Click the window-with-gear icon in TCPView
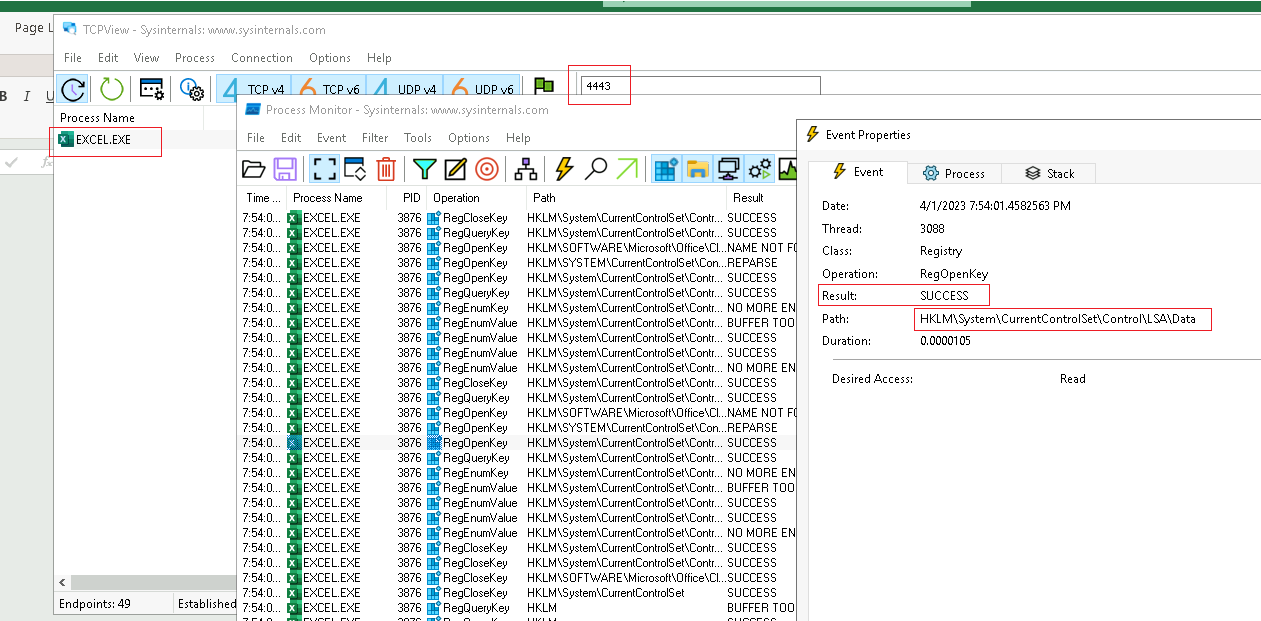This screenshot has height=621, width=1261. coord(152,89)
